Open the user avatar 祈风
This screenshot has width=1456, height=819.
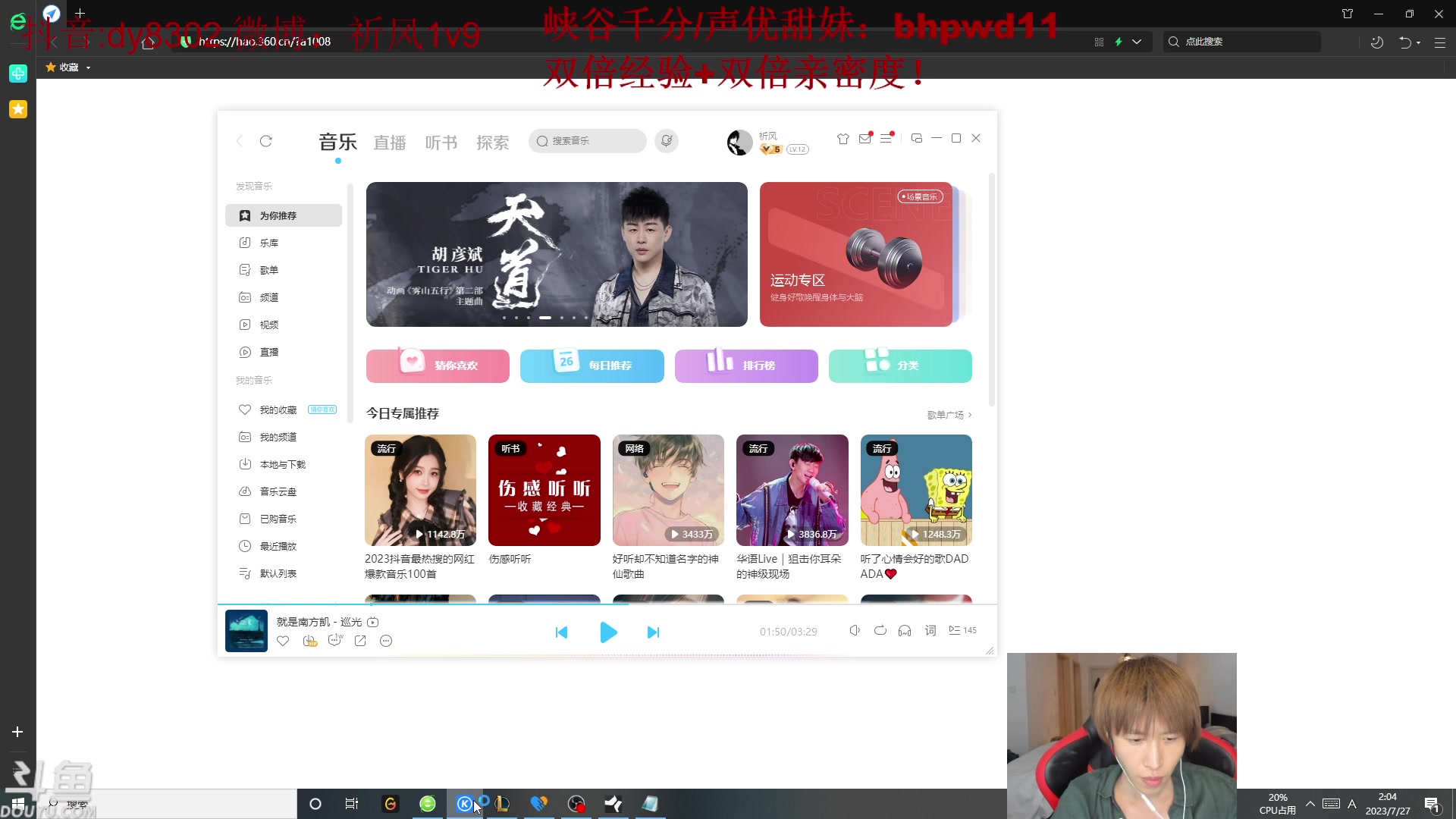coord(739,142)
